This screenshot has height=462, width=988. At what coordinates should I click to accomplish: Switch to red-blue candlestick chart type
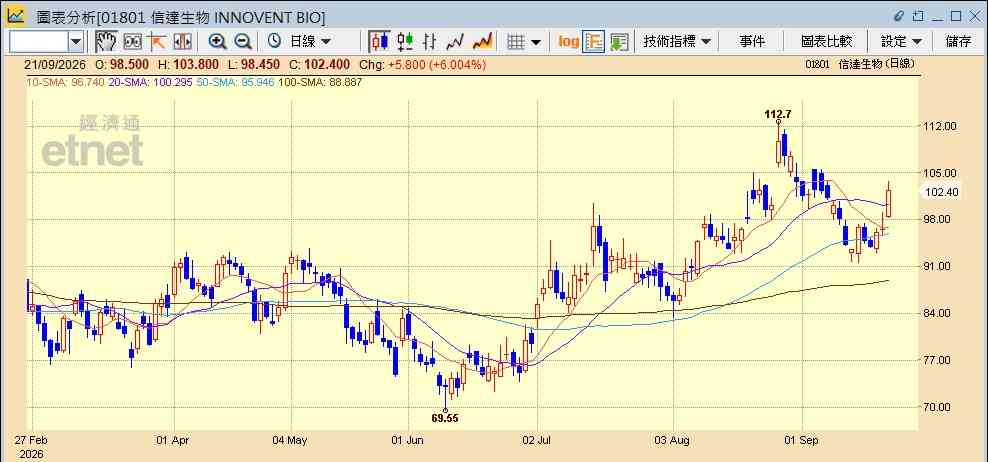click(379, 42)
